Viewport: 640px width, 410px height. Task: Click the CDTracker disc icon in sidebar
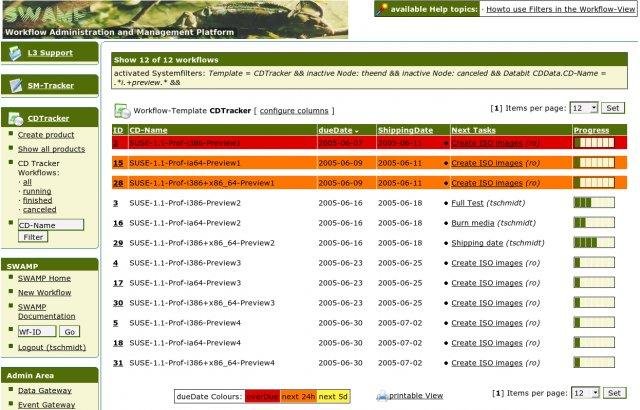[16, 118]
